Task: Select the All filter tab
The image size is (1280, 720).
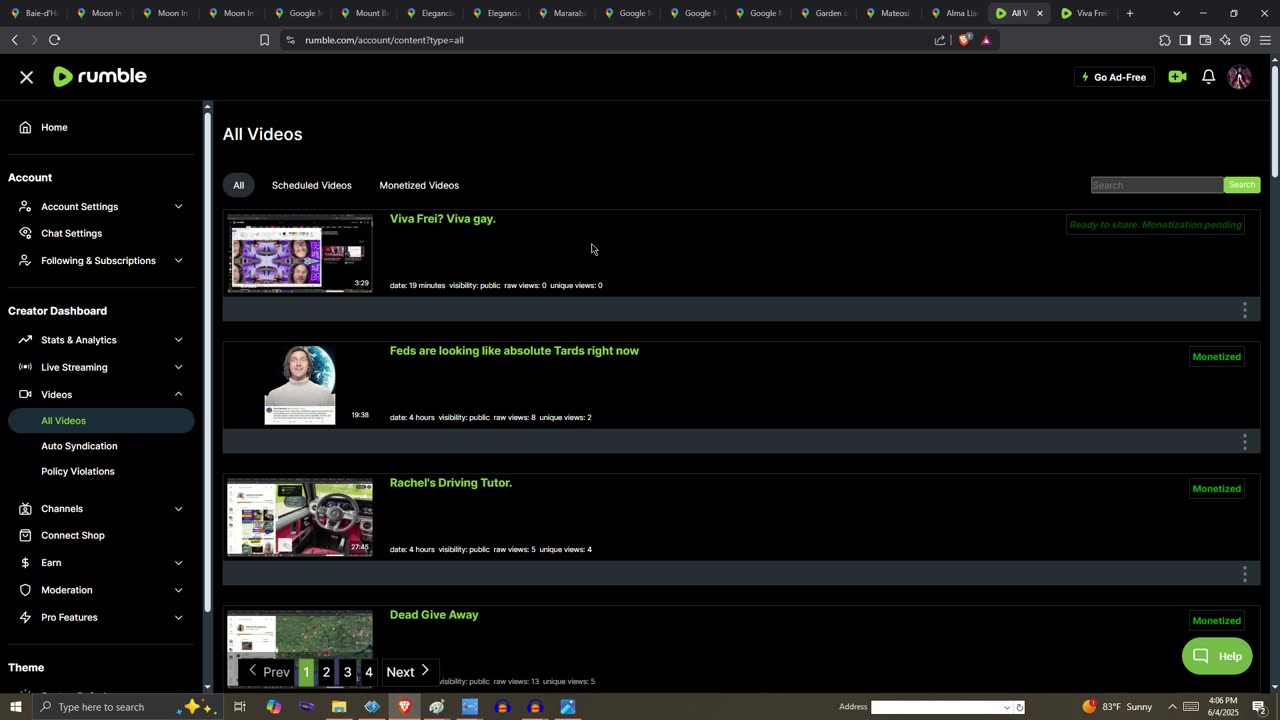Action: [238, 185]
